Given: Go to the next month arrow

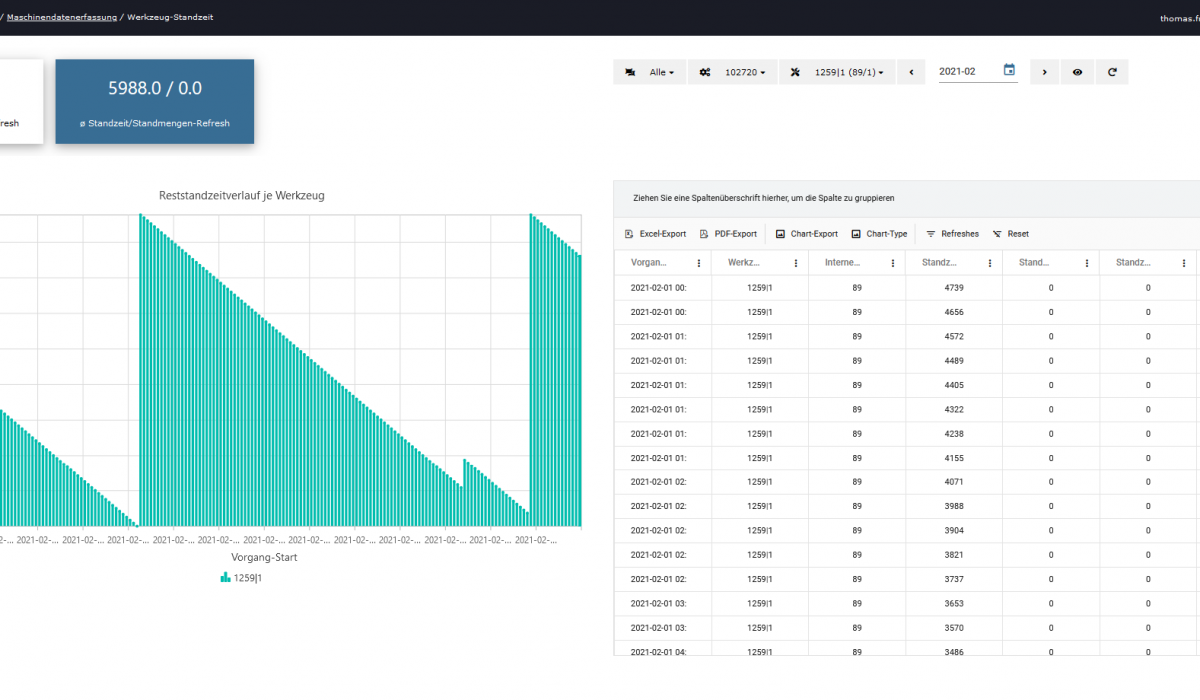Looking at the screenshot, I should coord(1045,72).
